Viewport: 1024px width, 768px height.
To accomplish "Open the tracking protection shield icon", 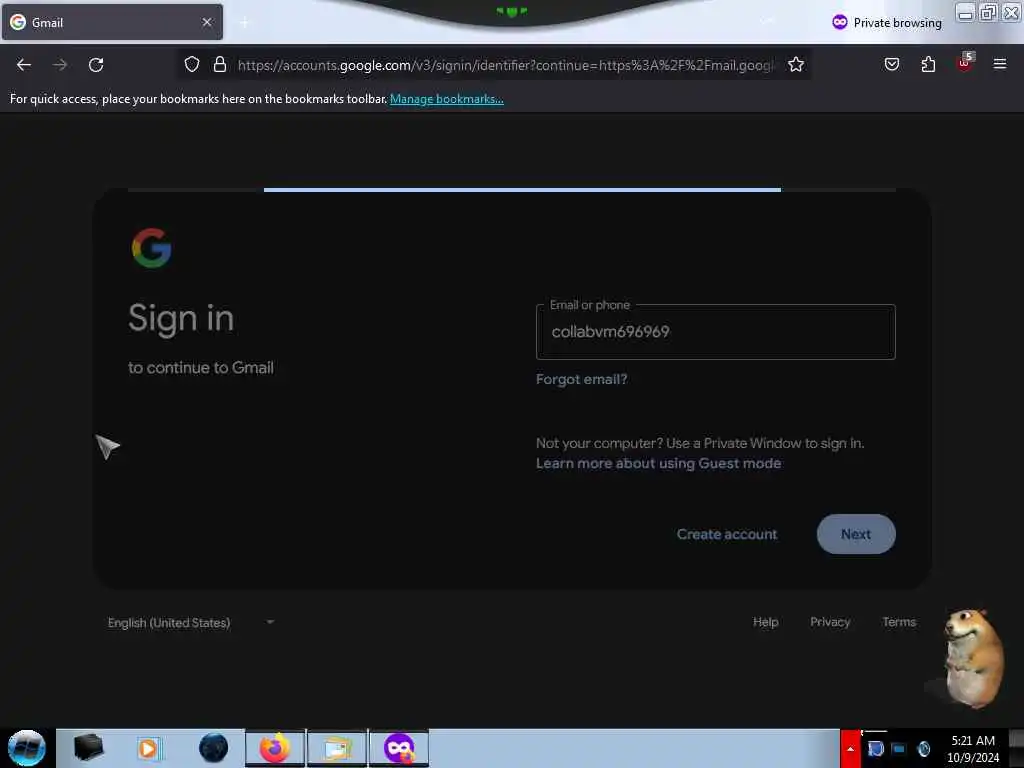I will pyautogui.click(x=191, y=64).
